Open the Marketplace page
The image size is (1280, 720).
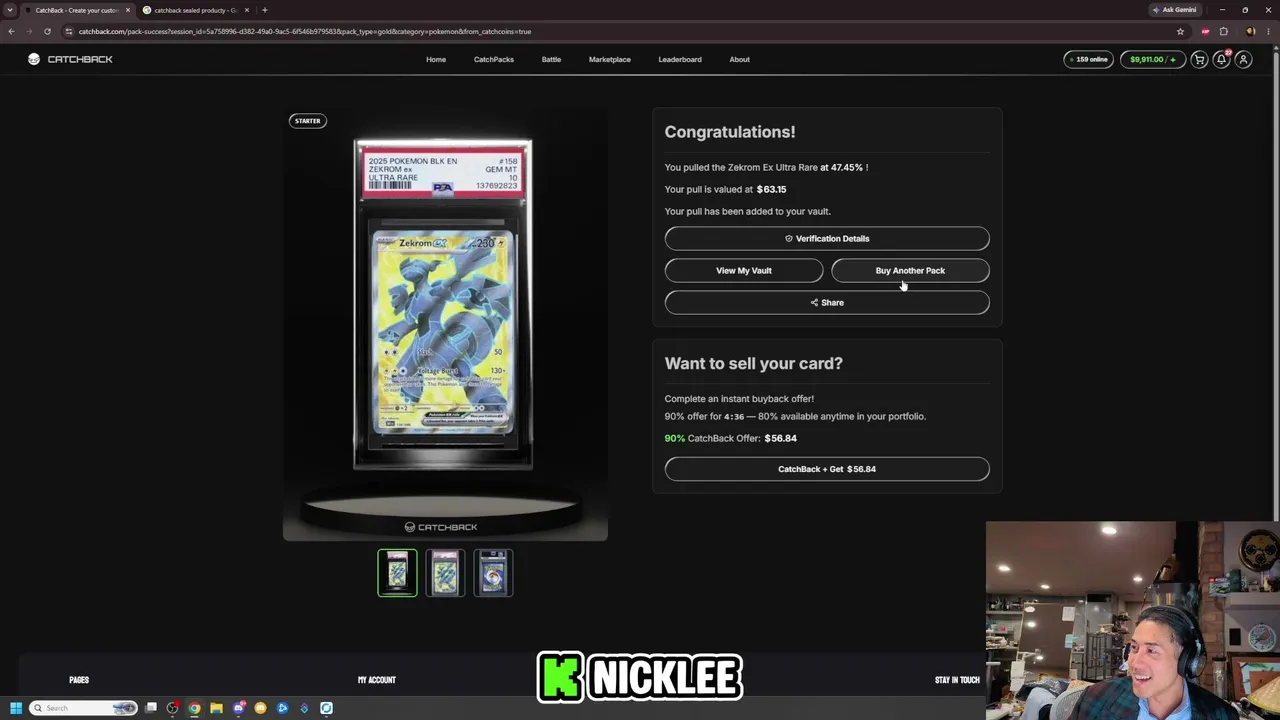click(610, 59)
